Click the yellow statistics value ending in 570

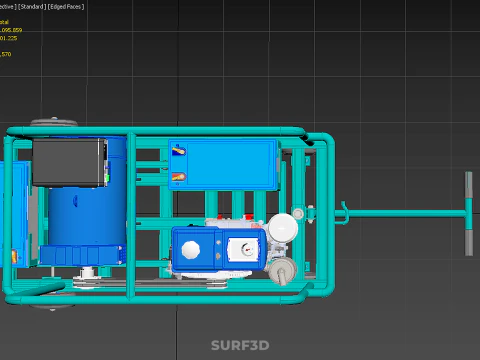pos(6,54)
